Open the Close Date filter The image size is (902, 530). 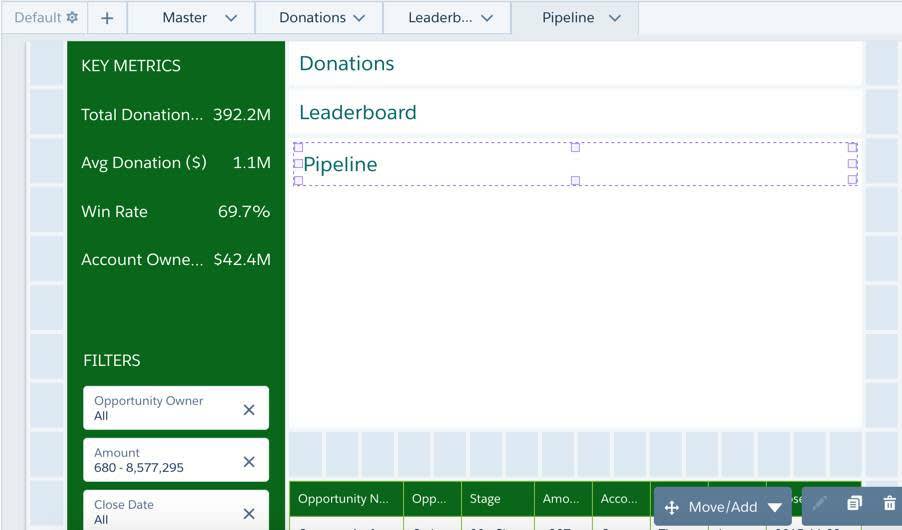176,510
